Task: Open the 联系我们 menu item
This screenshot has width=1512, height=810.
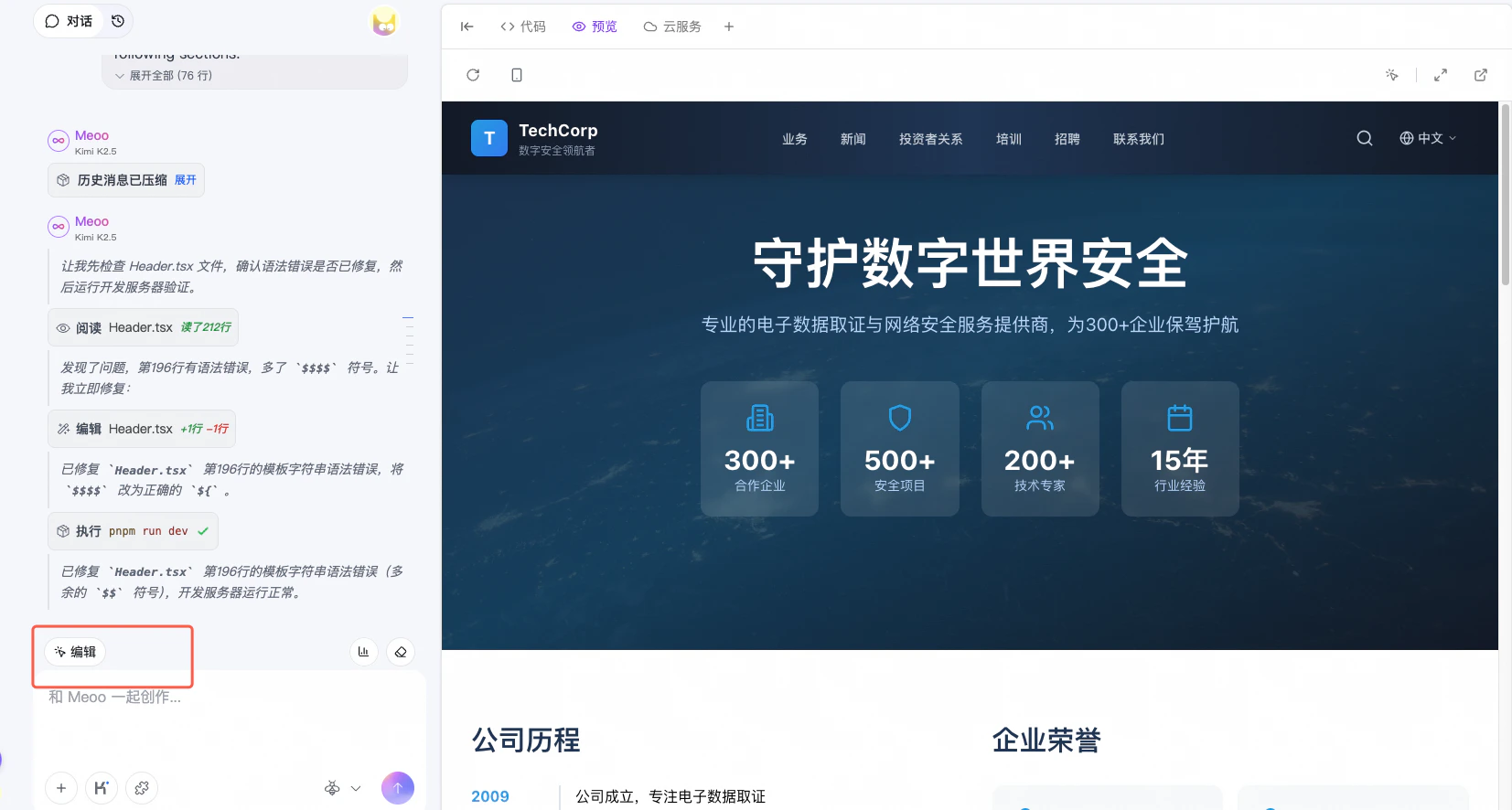Action: point(1139,139)
